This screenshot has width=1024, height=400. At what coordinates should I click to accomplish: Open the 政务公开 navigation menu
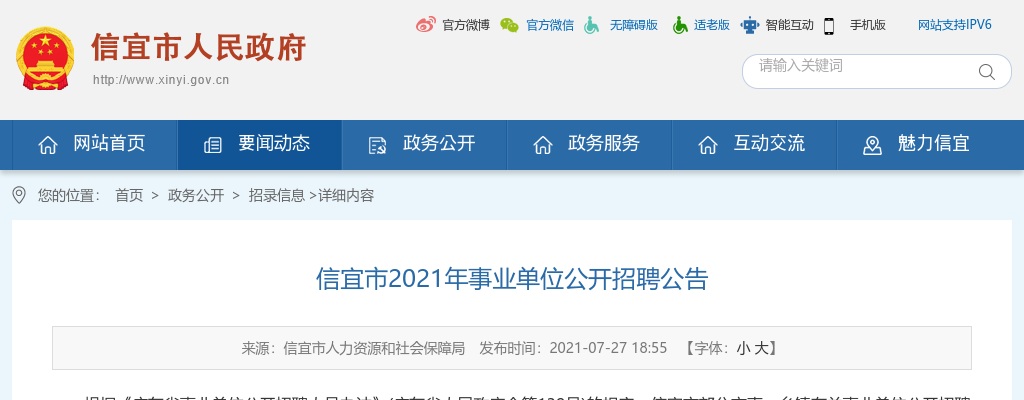pyautogui.click(x=424, y=144)
